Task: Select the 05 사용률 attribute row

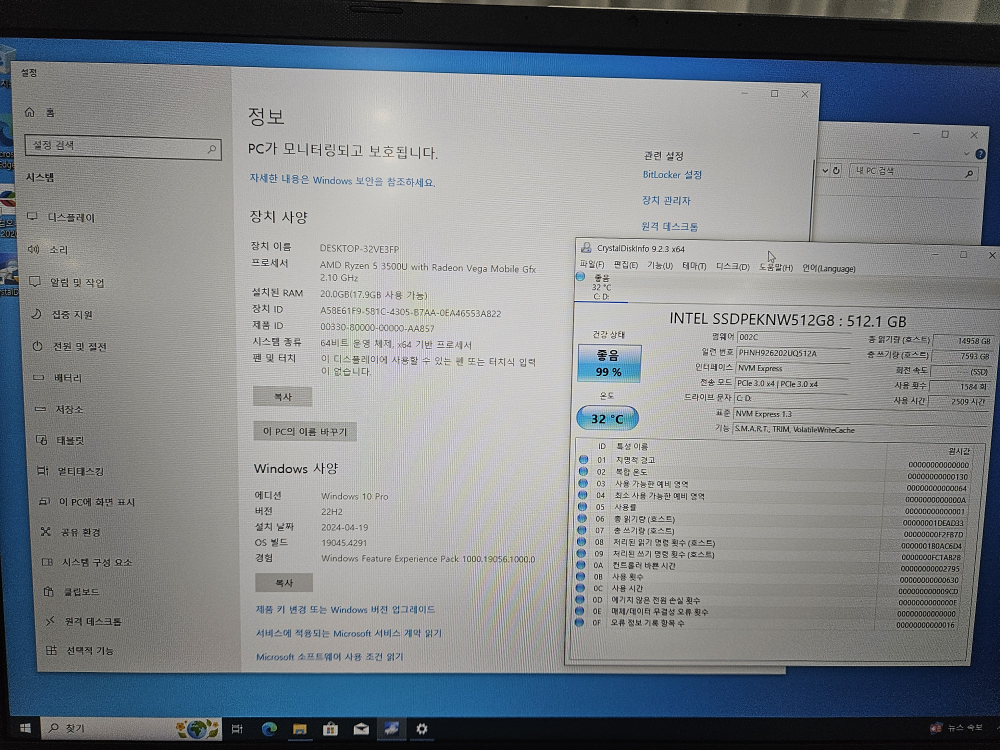Action: 774,508
